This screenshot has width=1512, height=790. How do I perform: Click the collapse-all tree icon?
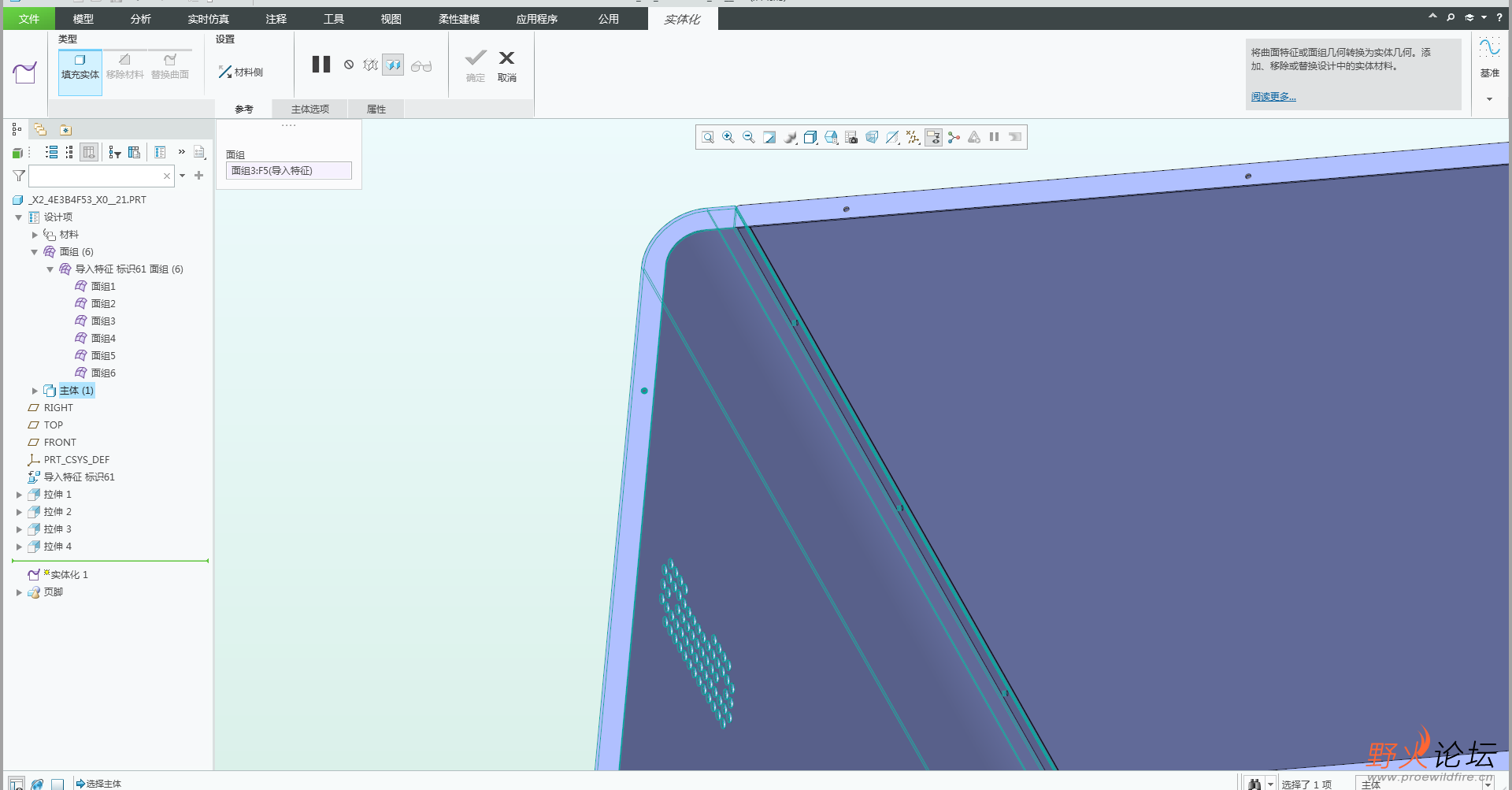point(69,152)
